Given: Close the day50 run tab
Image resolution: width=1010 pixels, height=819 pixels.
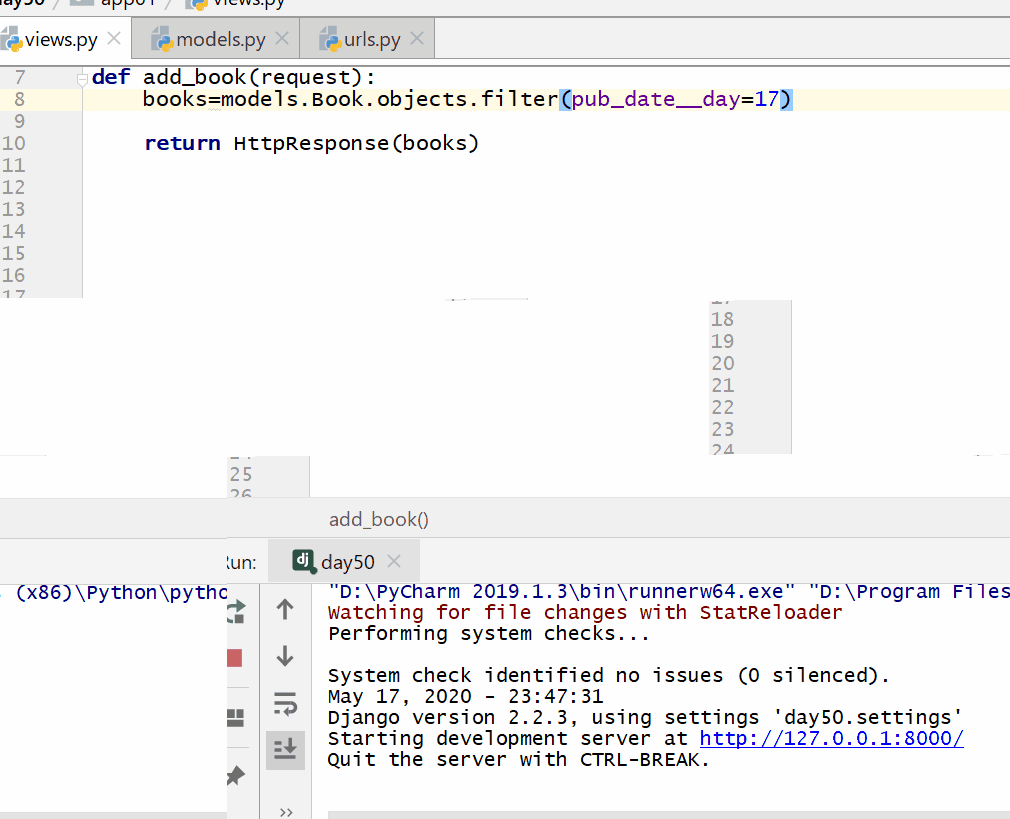Looking at the screenshot, I should 394,562.
